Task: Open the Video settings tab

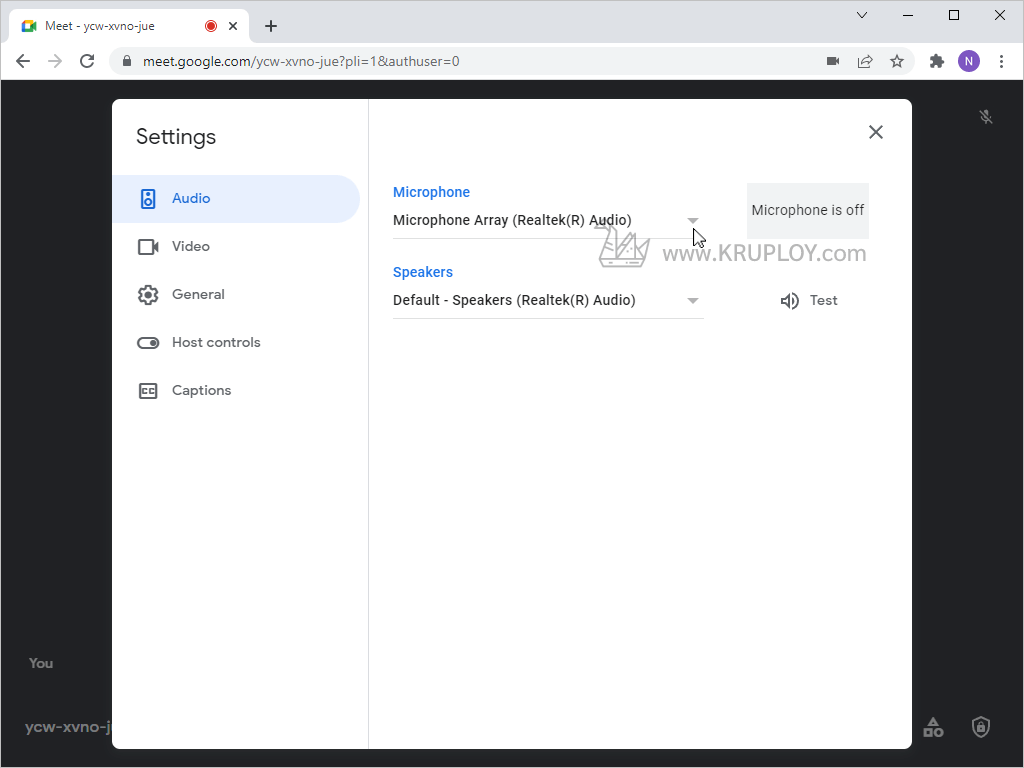Action: (x=190, y=246)
